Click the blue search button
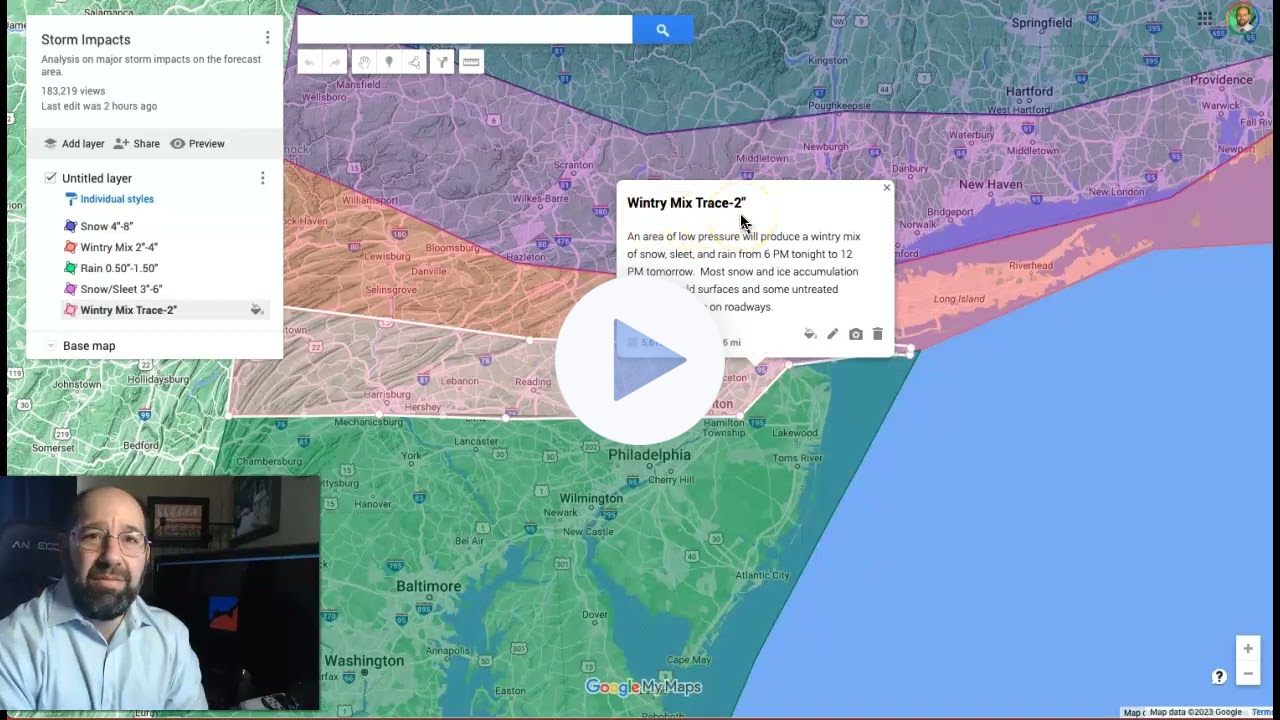This screenshot has height=720, width=1280. pos(662,30)
